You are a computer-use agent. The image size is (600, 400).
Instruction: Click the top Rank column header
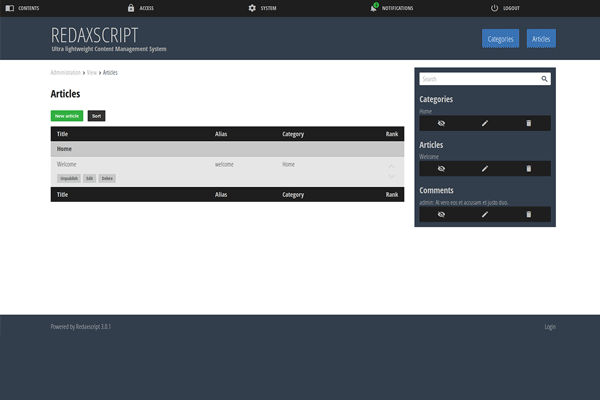pos(392,134)
